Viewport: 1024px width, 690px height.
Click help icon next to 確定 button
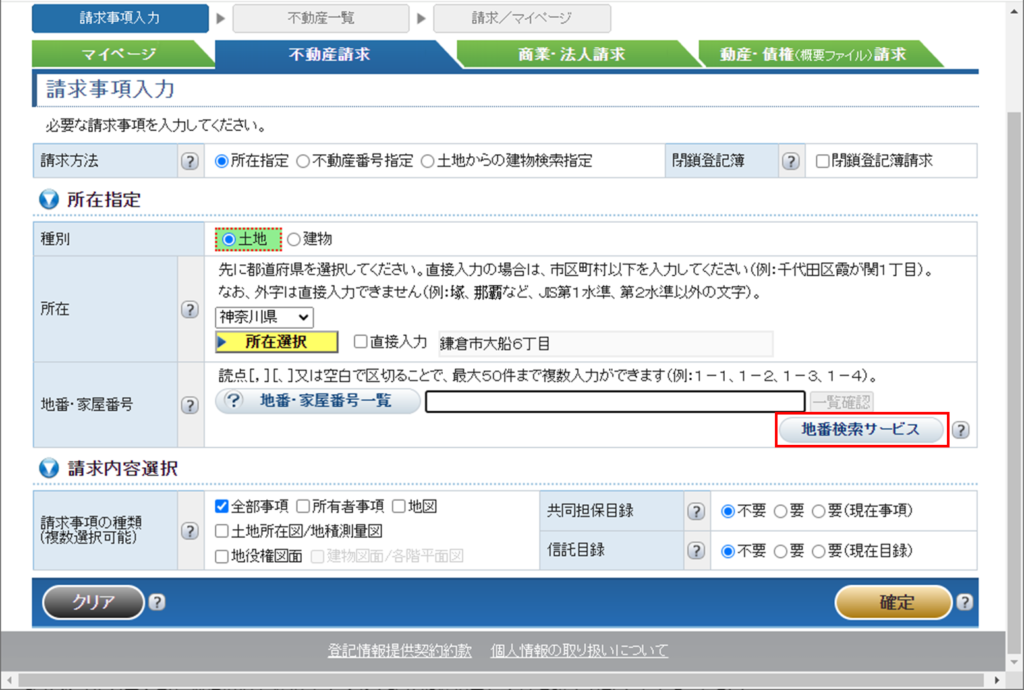964,602
